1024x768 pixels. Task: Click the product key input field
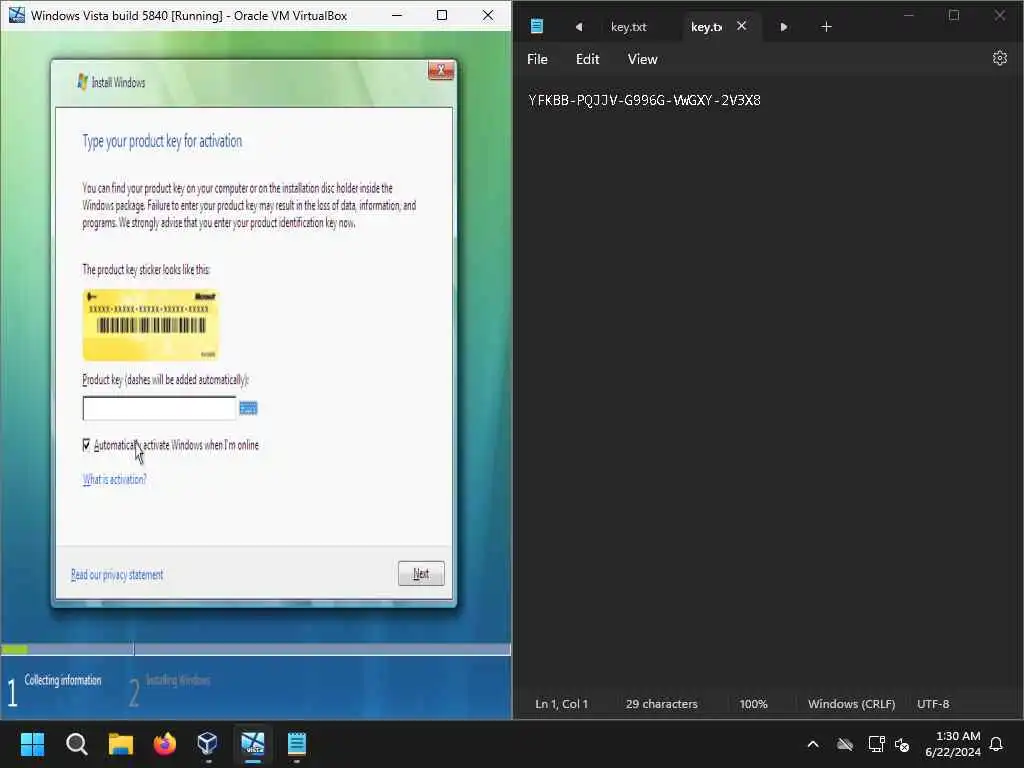(159, 408)
